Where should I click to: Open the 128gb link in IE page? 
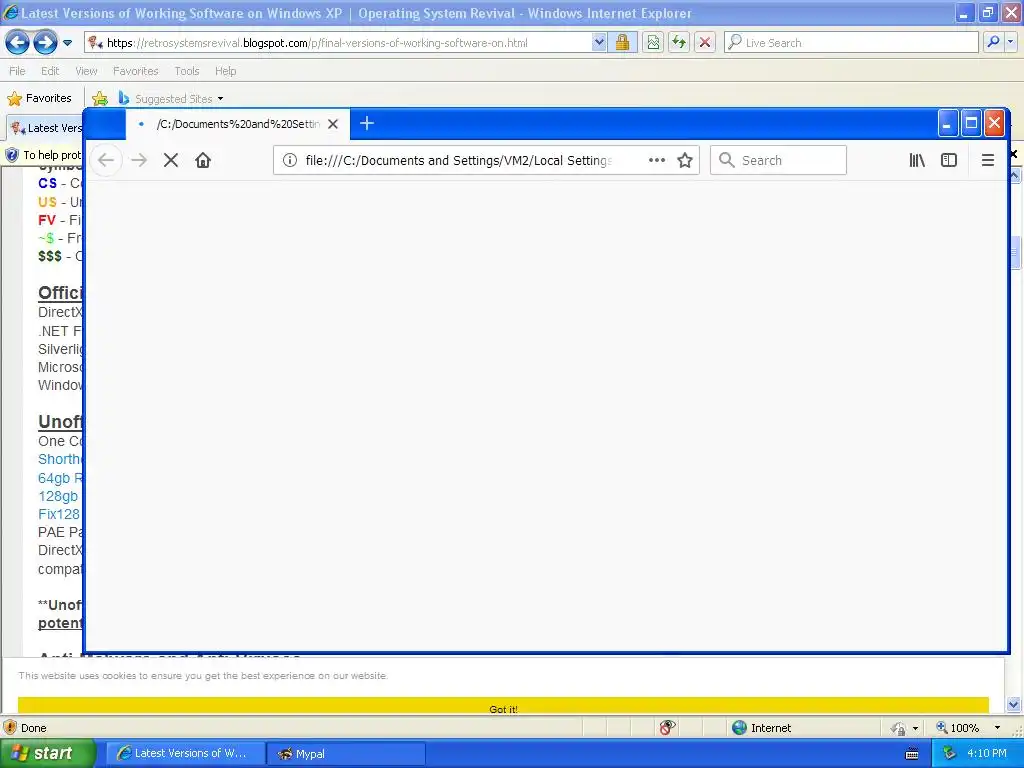pos(57,496)
